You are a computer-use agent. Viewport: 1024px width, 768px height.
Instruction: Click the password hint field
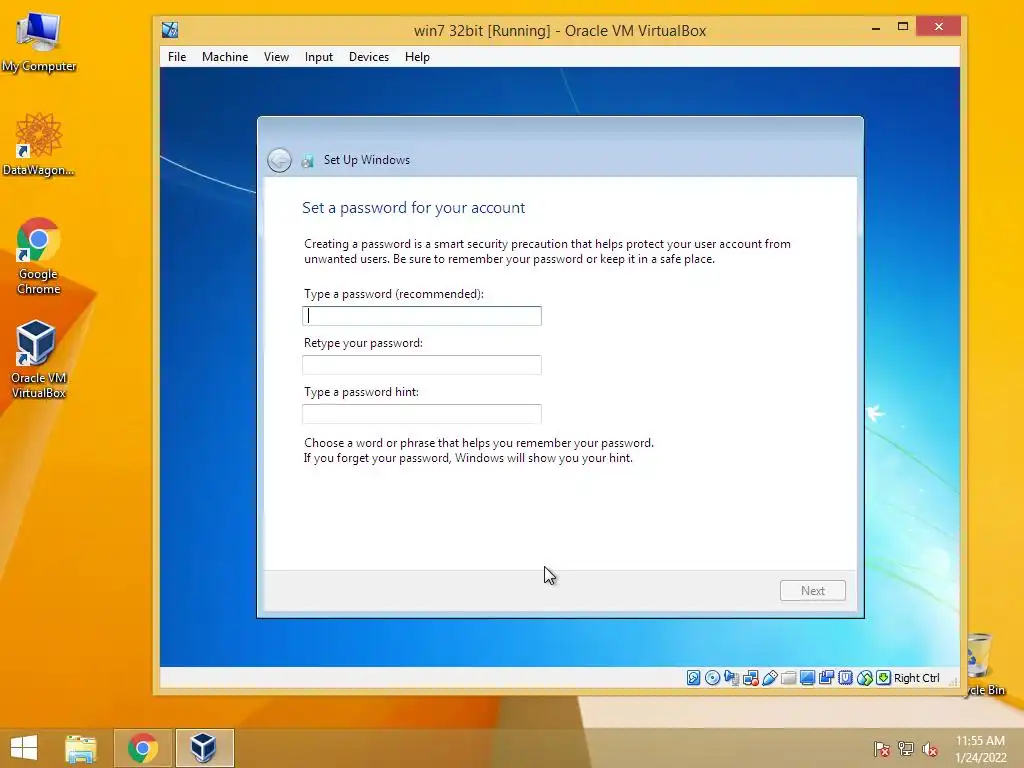[x=422, y=414]
